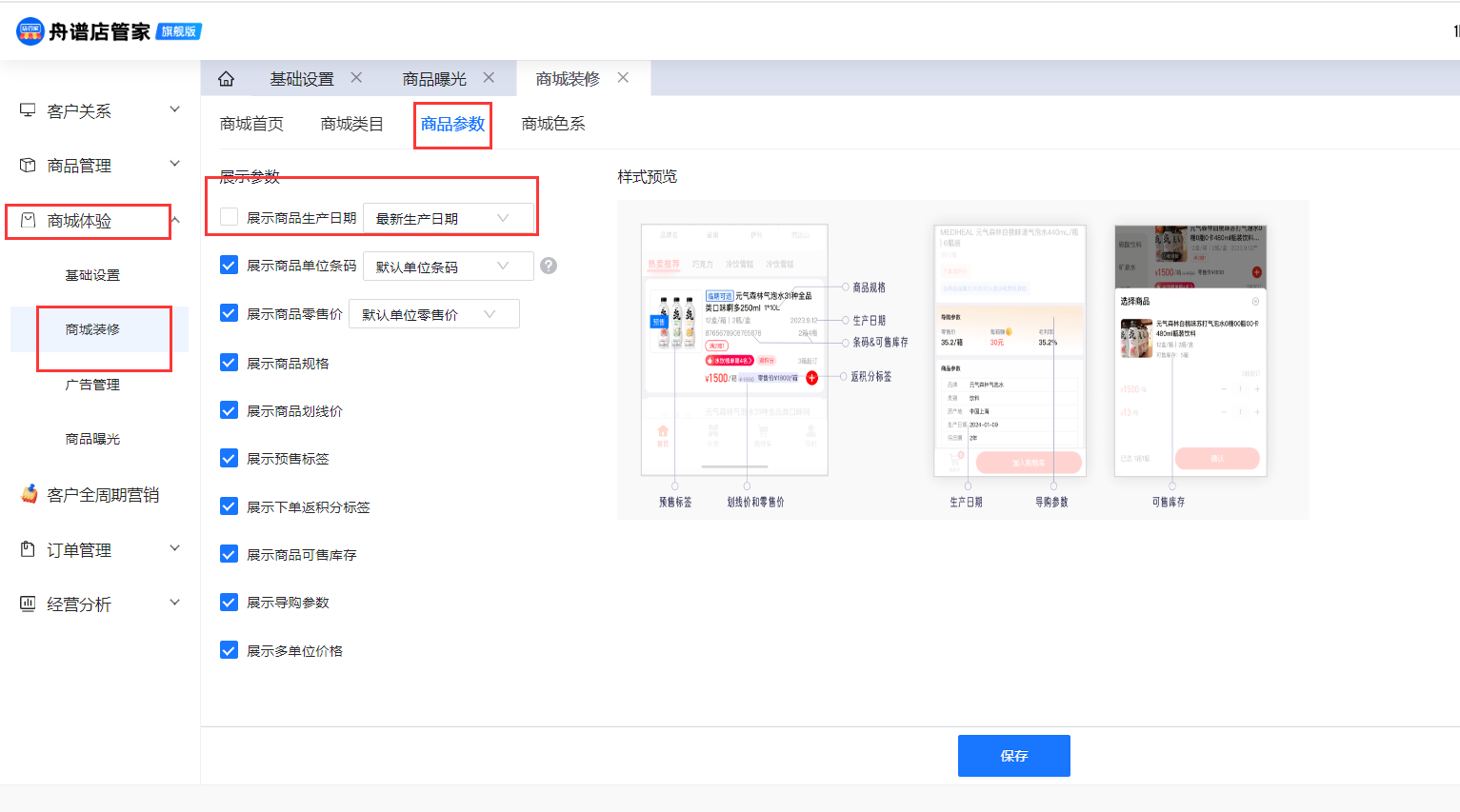
Task: Enable 展示商品生产日期 checkbox
Action: pos(229,217)
